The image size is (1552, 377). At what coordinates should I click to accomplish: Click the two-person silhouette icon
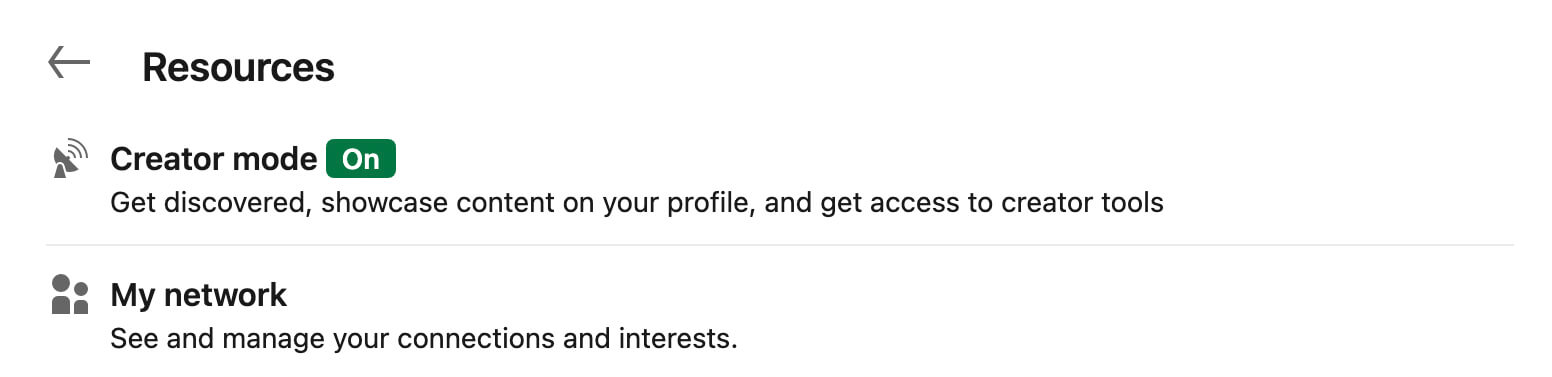(70, 295)
